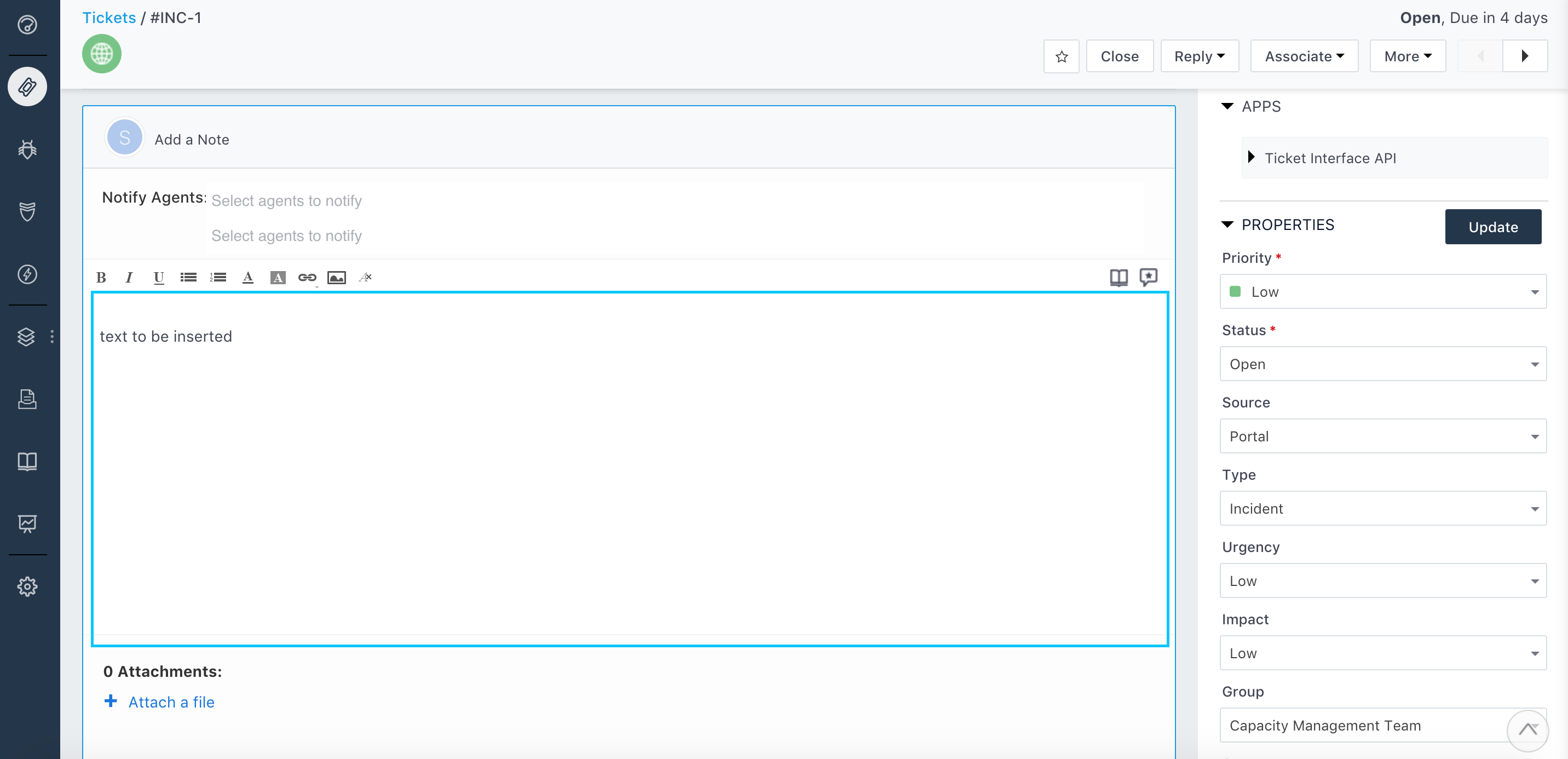Open the Changes shield icon in sidebar

[27, 212]
